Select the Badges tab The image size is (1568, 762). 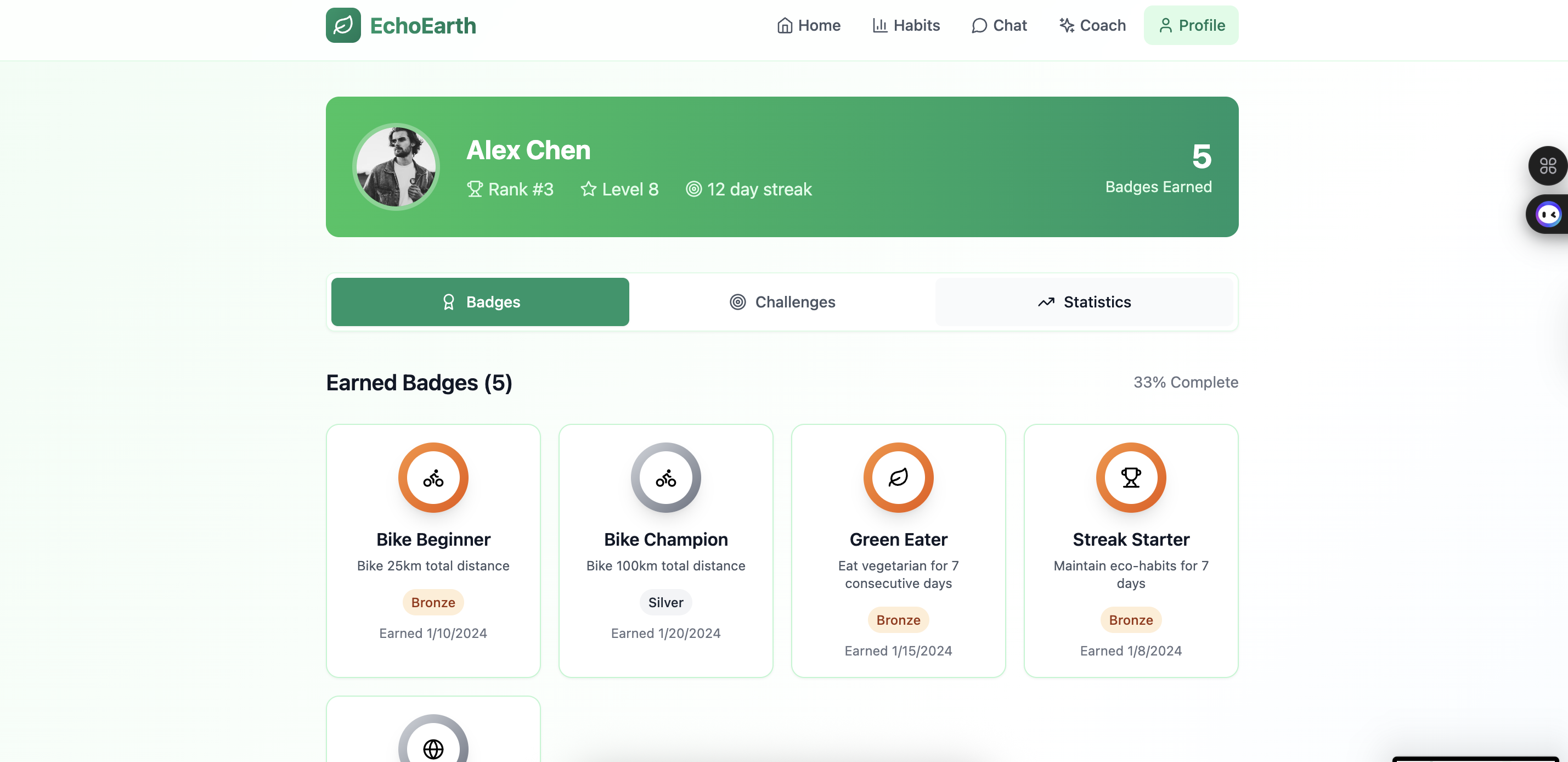click(480, 301)
